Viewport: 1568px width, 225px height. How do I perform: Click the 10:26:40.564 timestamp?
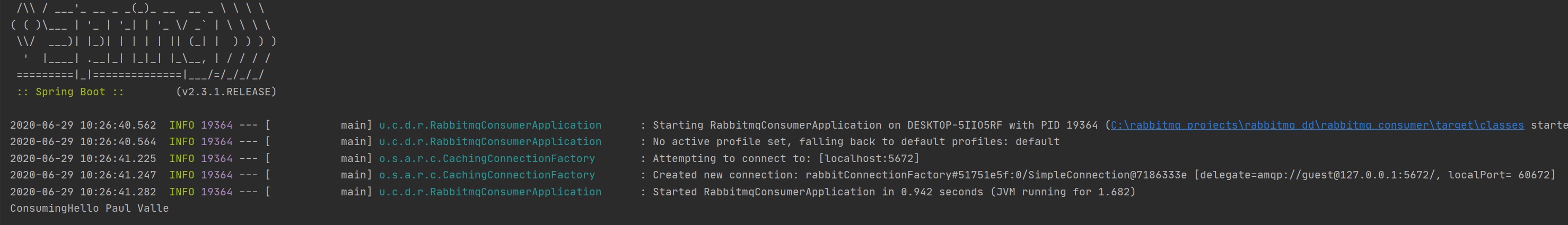click(x=83, y=142)
